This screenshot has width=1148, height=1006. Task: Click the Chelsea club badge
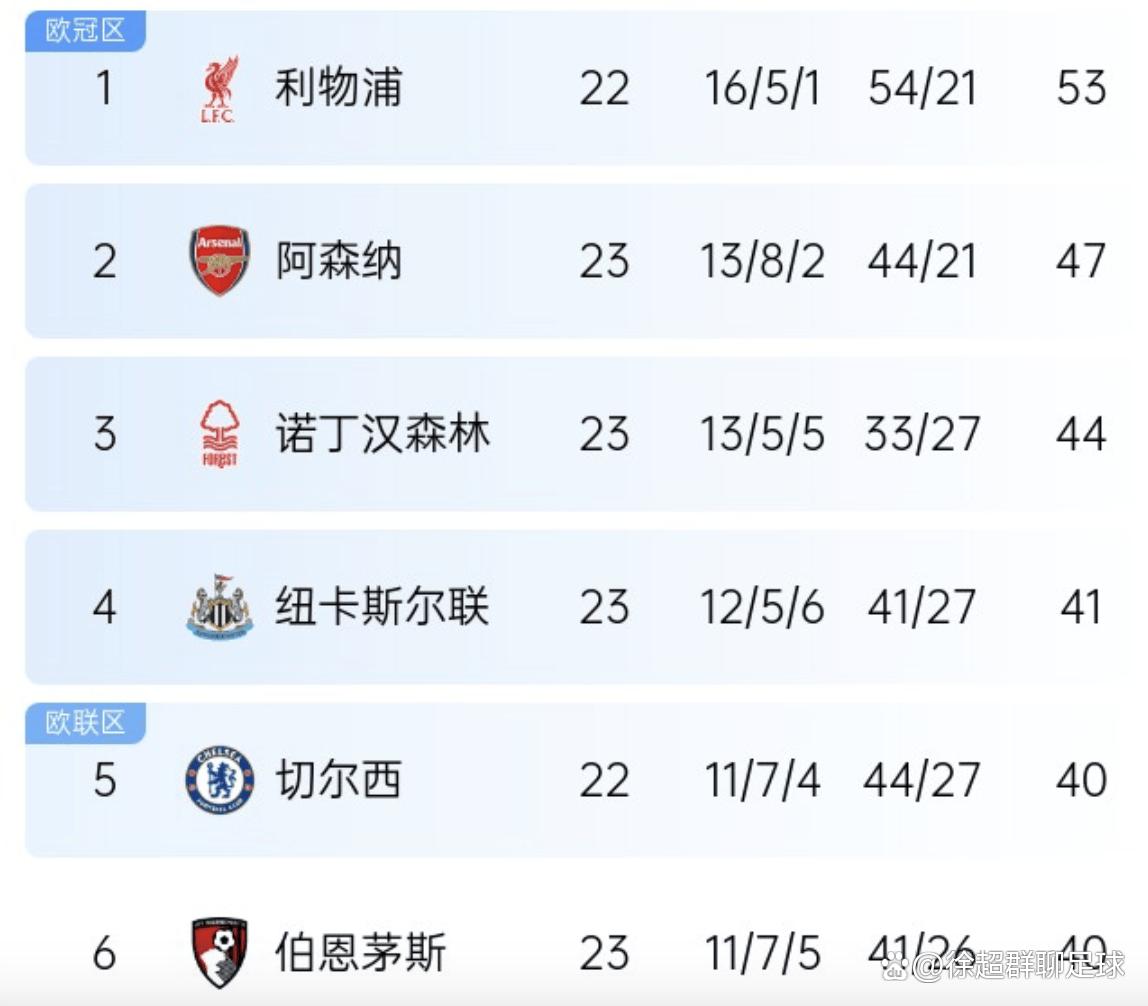click(x=220, y=780)
